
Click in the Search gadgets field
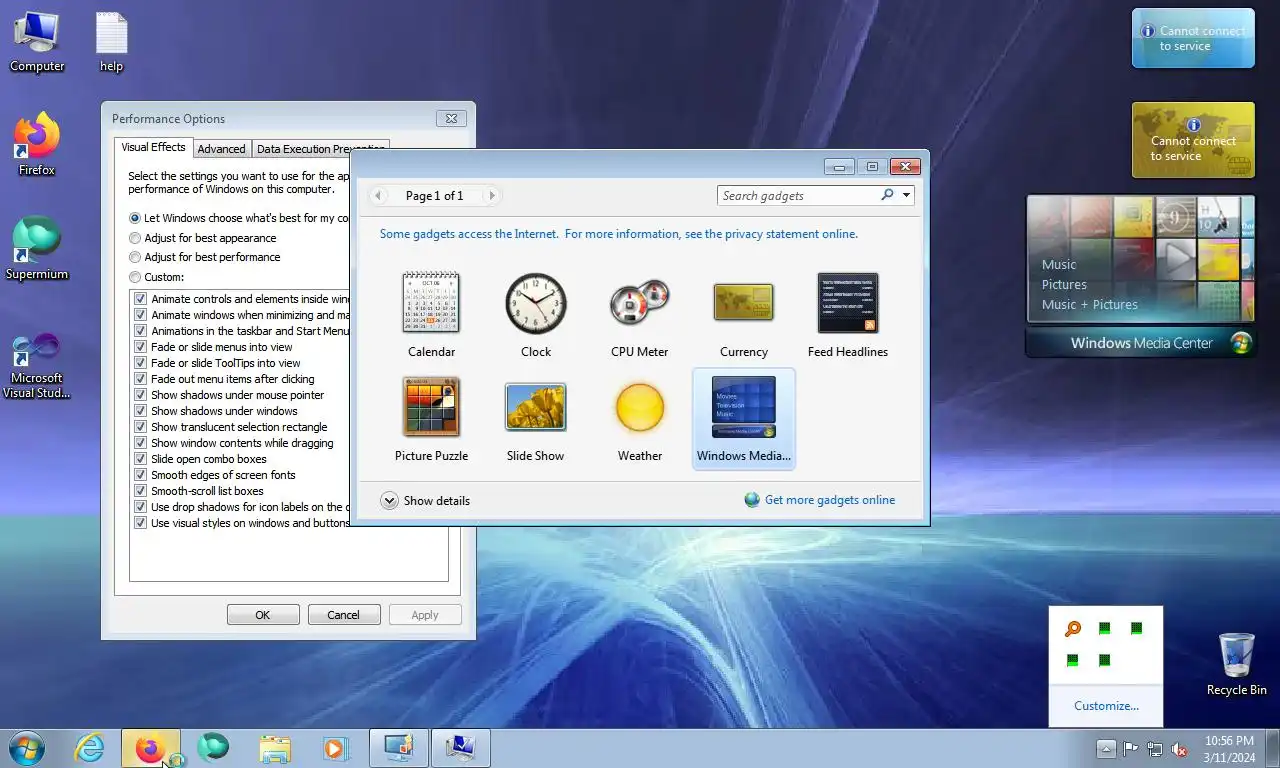click(798, 195)
